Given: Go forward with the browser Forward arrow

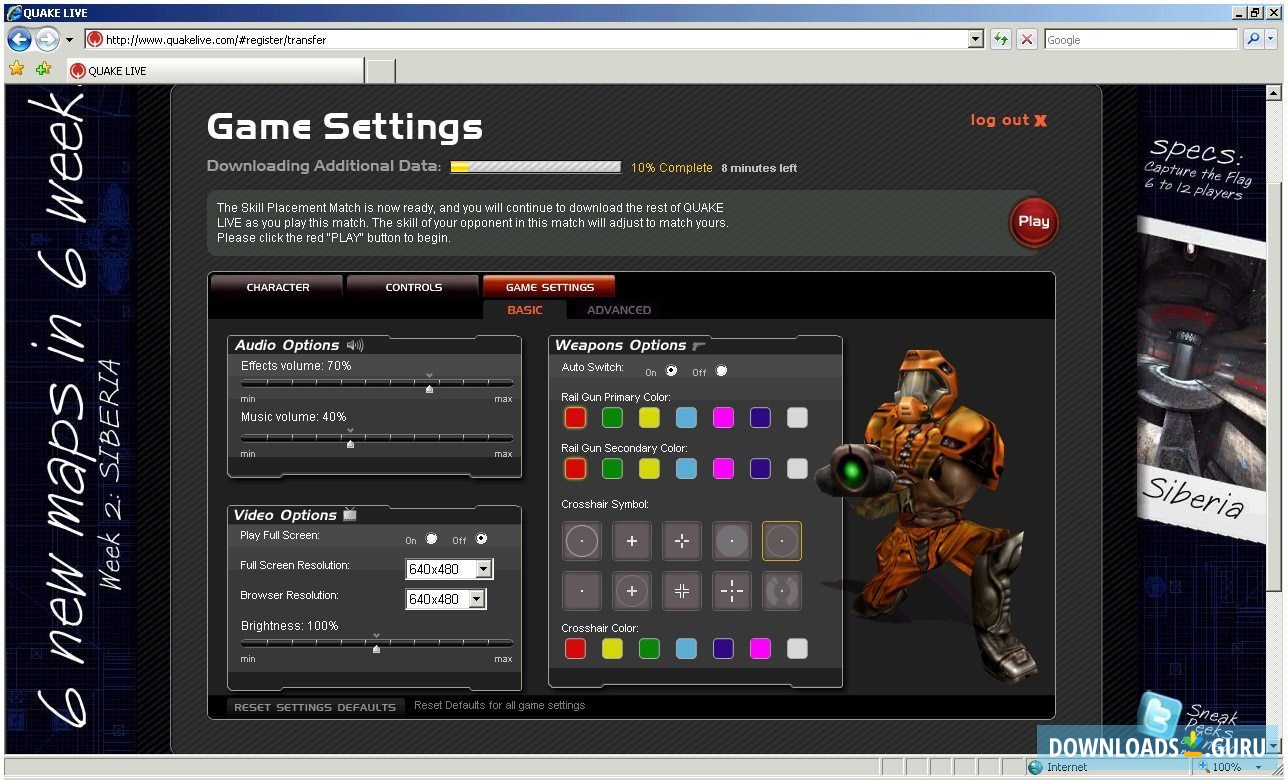Looking at the screenshot, I should [47, 40].
